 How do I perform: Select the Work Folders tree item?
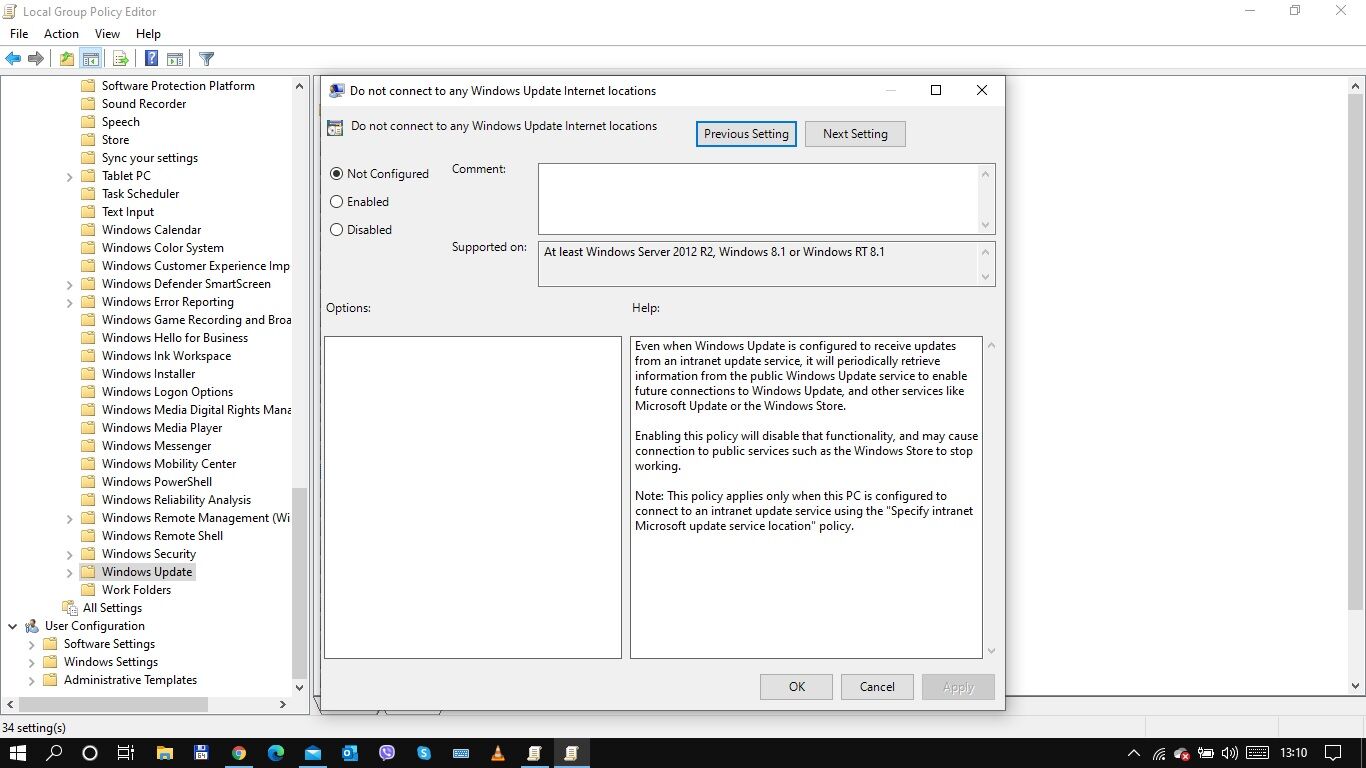tap(136, 590)
